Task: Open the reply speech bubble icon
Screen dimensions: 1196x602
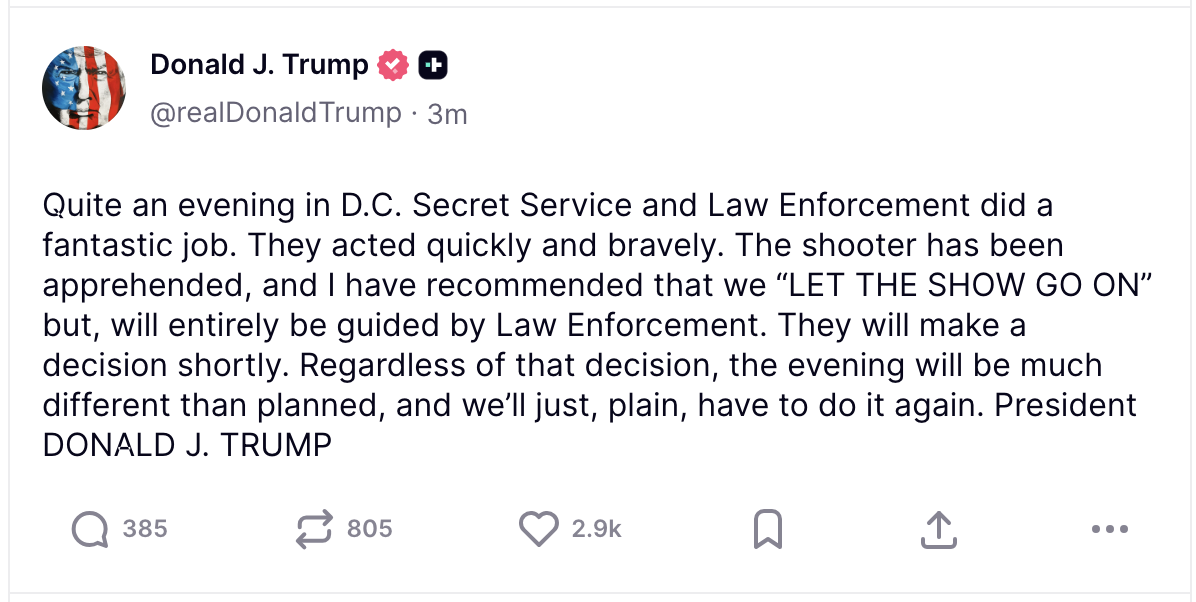Action: pyautogui.click(x=90, y=529)
